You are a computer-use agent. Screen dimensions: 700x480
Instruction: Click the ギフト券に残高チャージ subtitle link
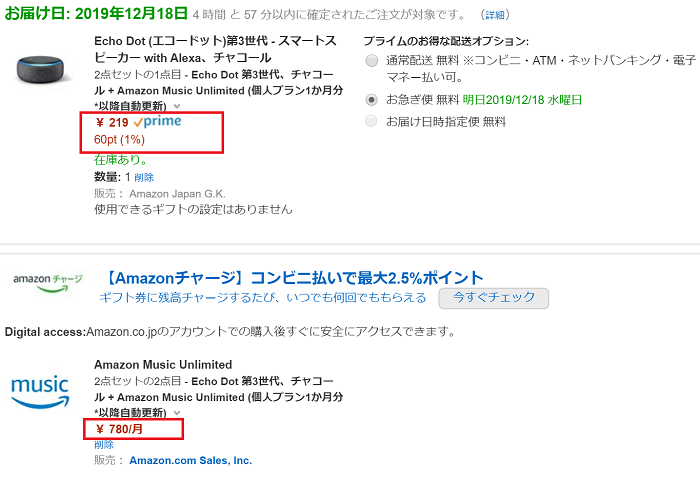click(263, 298)
